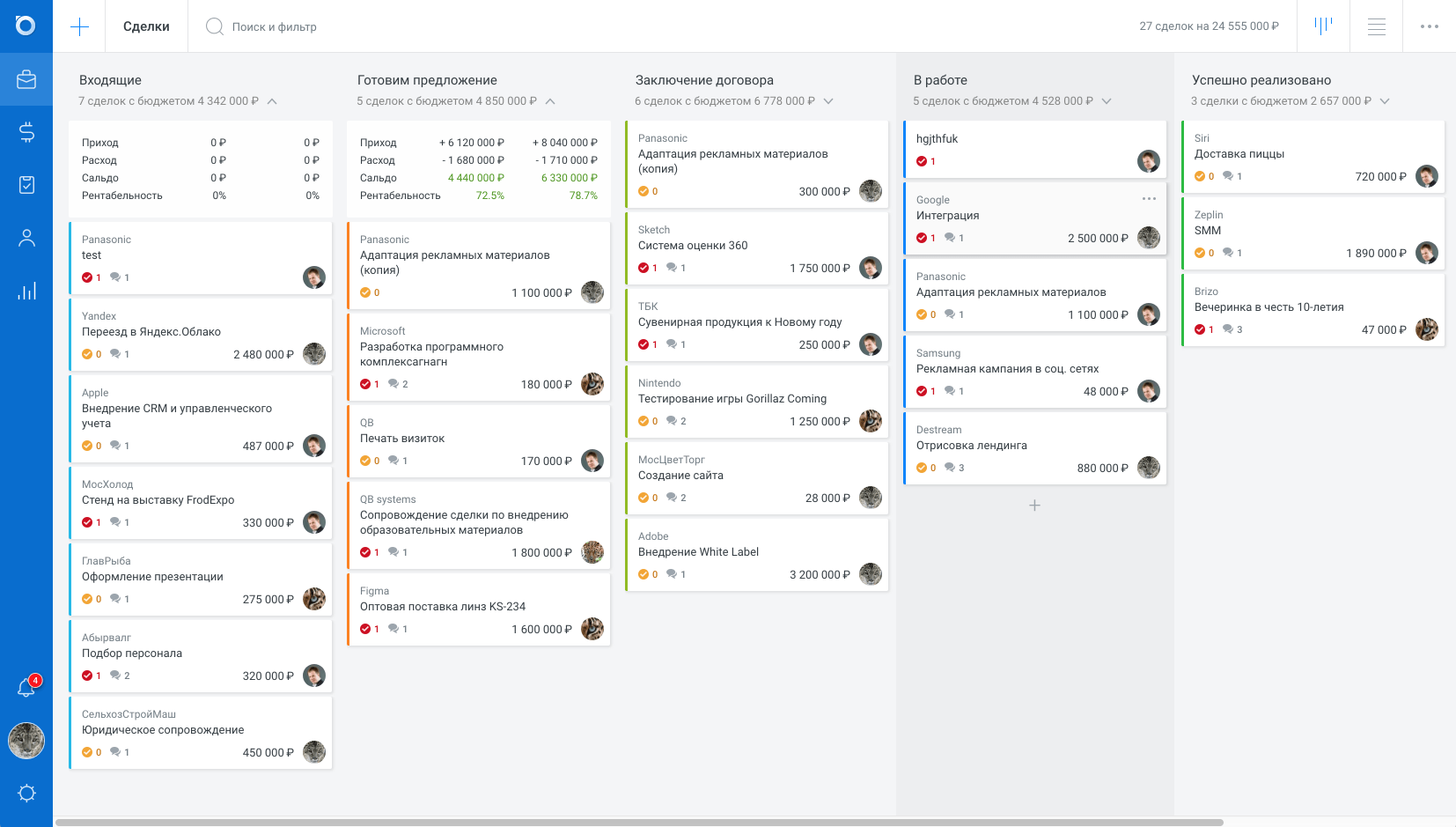Open the deals briefcase icon in sidebar

coord(26,79)
